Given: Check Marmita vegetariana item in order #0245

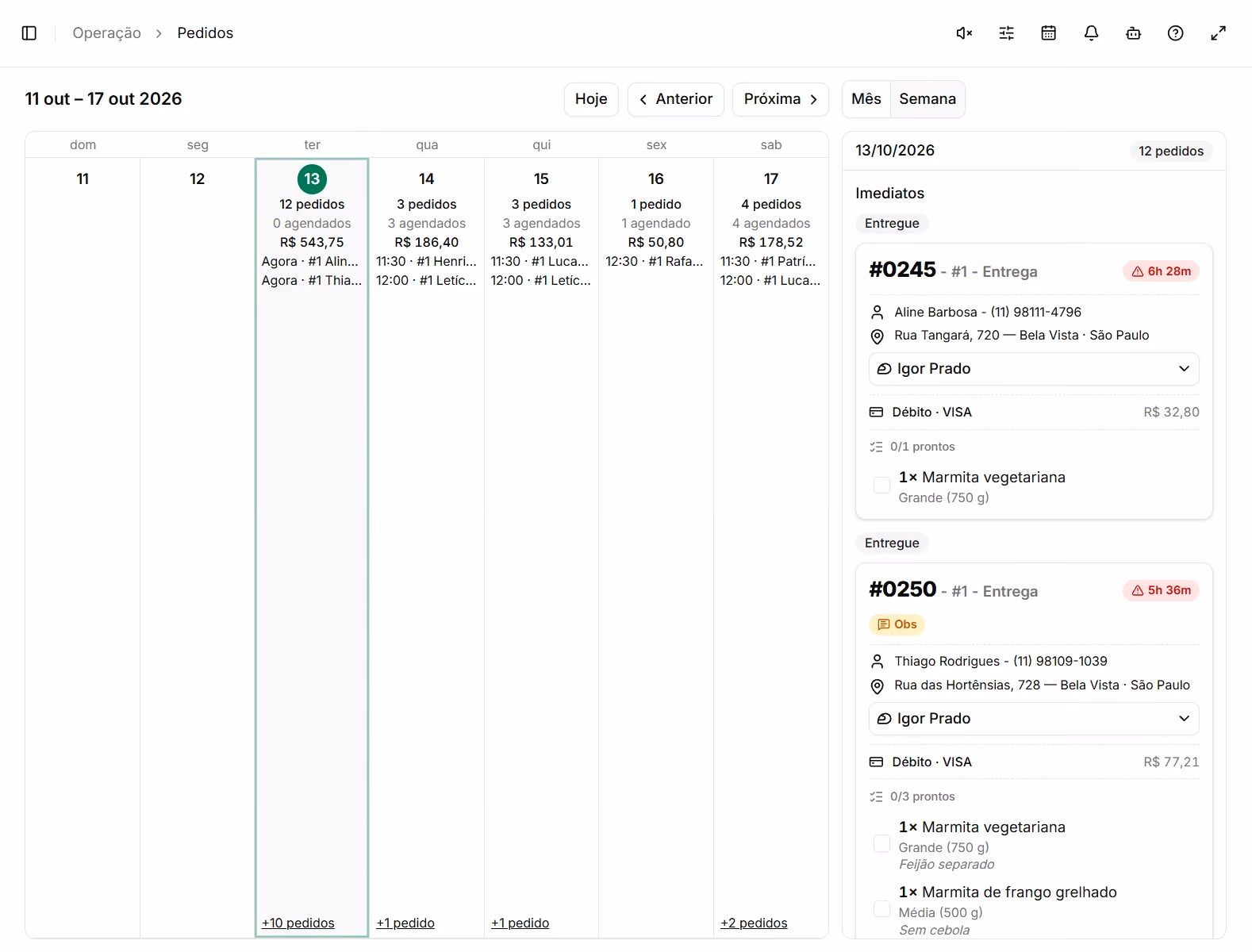Looking at the screenshot, I should [x=881, y=486].
